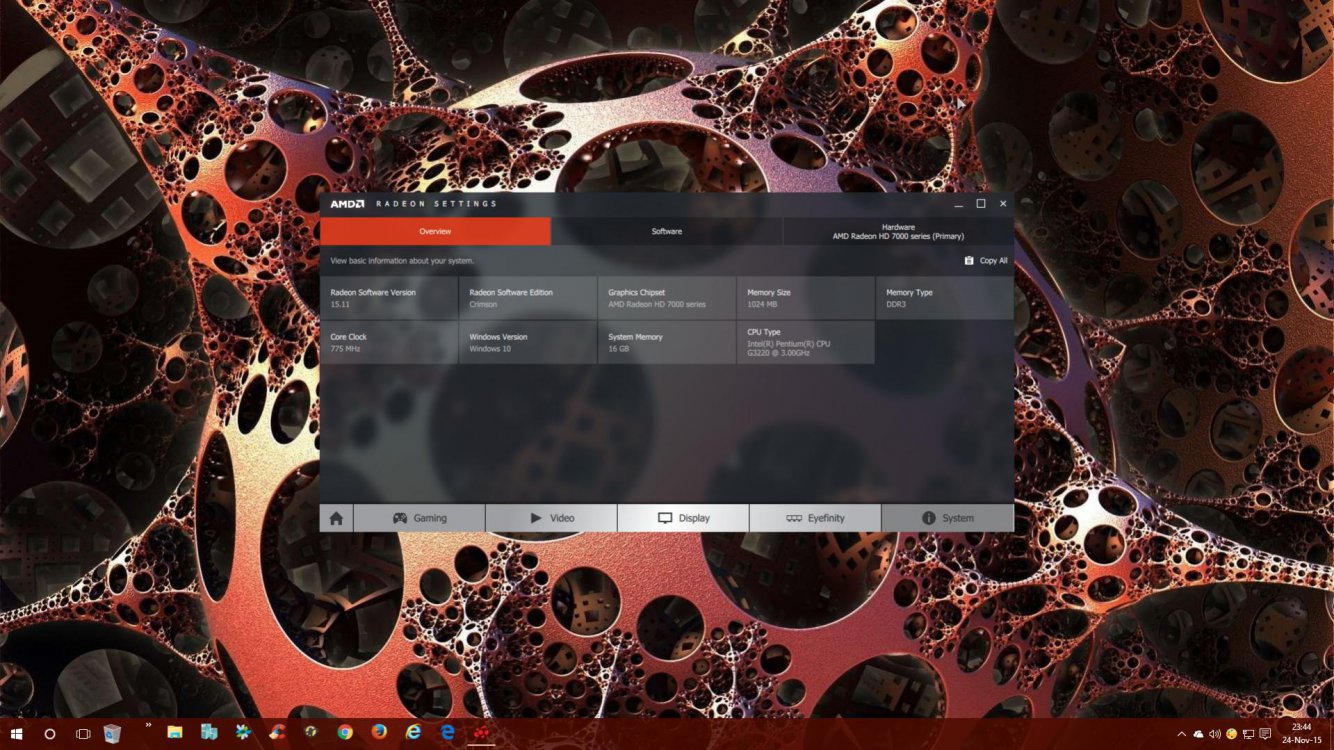Switch to the Hardware AMD Radeon HD 7000 tab
This screenshot has height=750, width=1334.
(898, 231)
